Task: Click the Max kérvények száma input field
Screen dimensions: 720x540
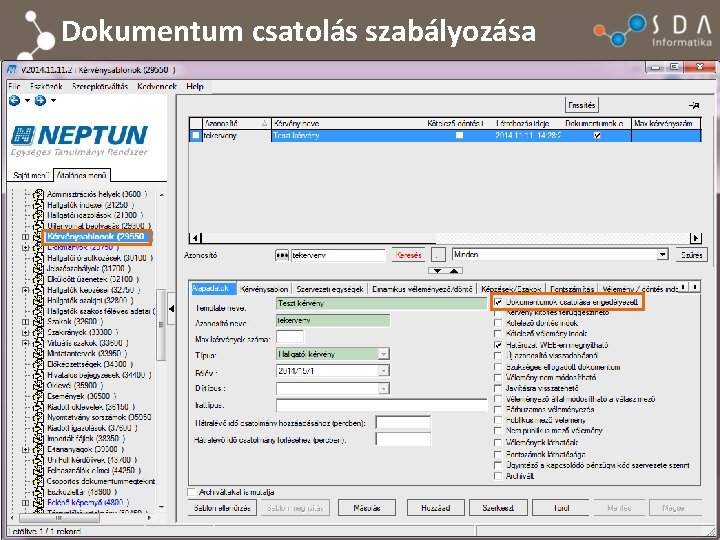Action: [x=290, y=337]
